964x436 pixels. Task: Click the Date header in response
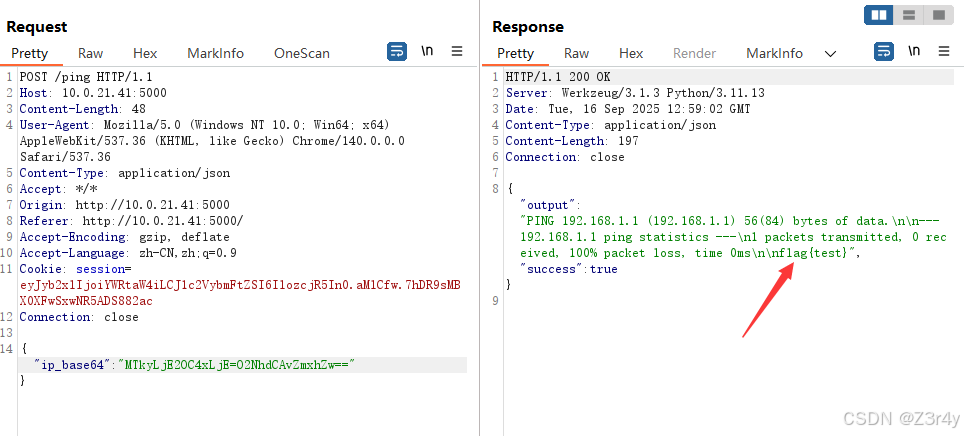[628, 109]
